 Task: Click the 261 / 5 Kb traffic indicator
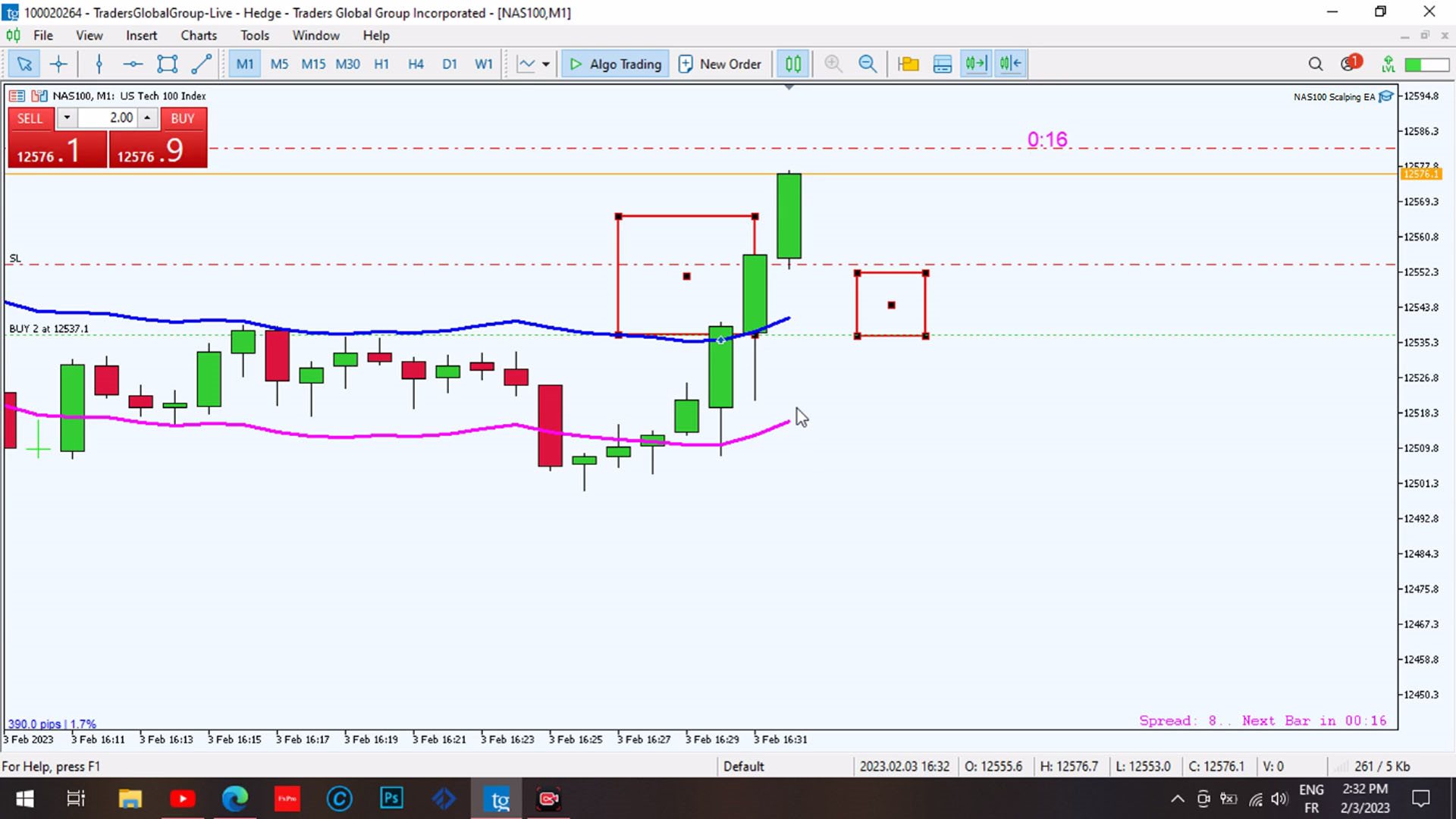pos(1382,766)
